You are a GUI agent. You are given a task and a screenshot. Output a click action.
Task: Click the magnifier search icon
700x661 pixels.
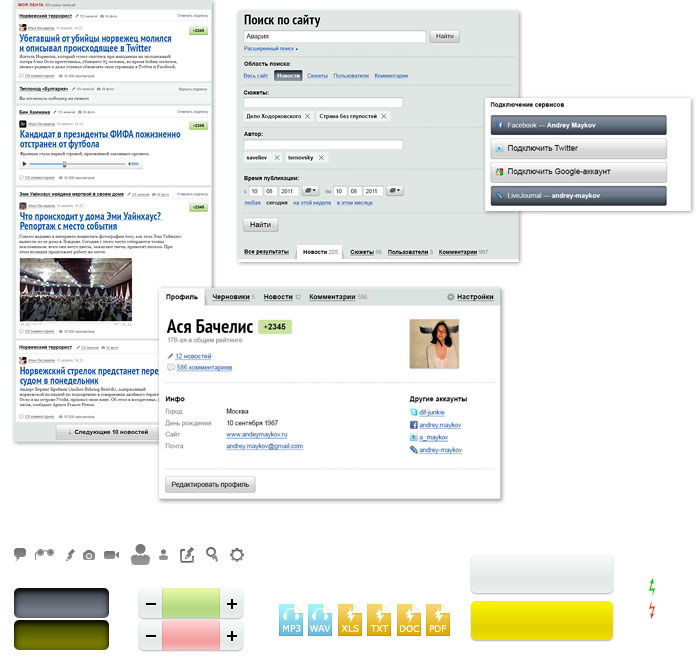point(212,554)
